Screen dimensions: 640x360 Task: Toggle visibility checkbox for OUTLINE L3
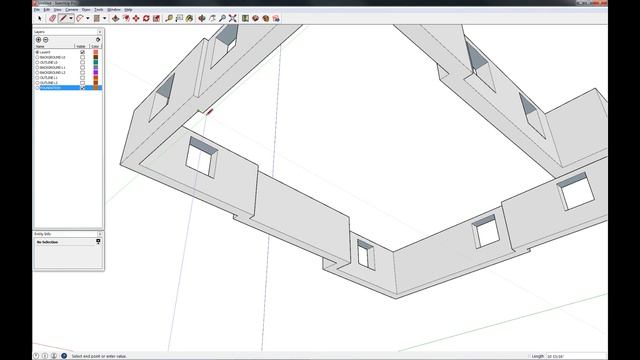coord(82,62)
